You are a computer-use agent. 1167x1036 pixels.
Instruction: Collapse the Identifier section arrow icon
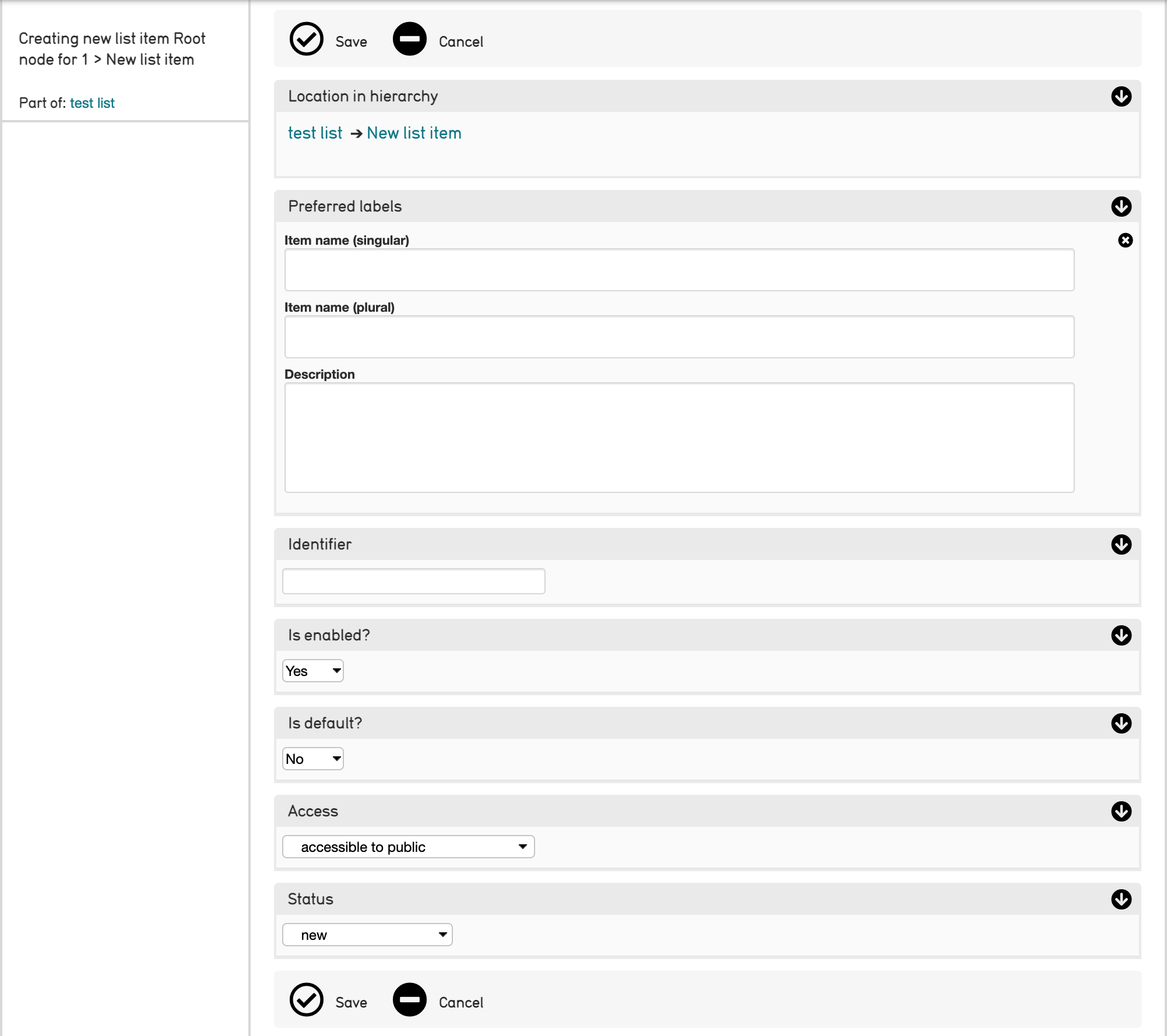coord(1121,544)
